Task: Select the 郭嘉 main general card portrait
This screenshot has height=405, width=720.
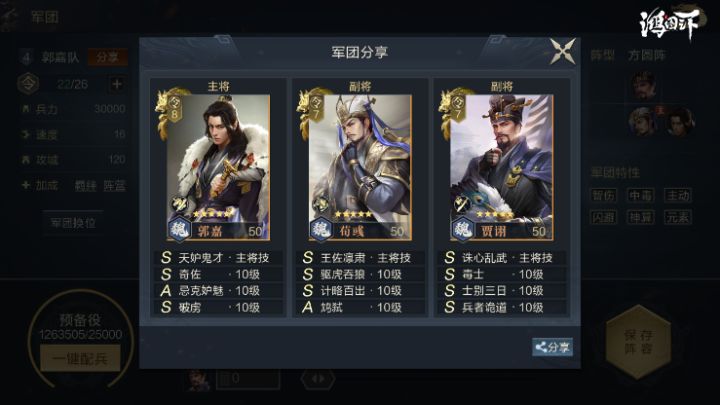Action: tap(218, 167)
